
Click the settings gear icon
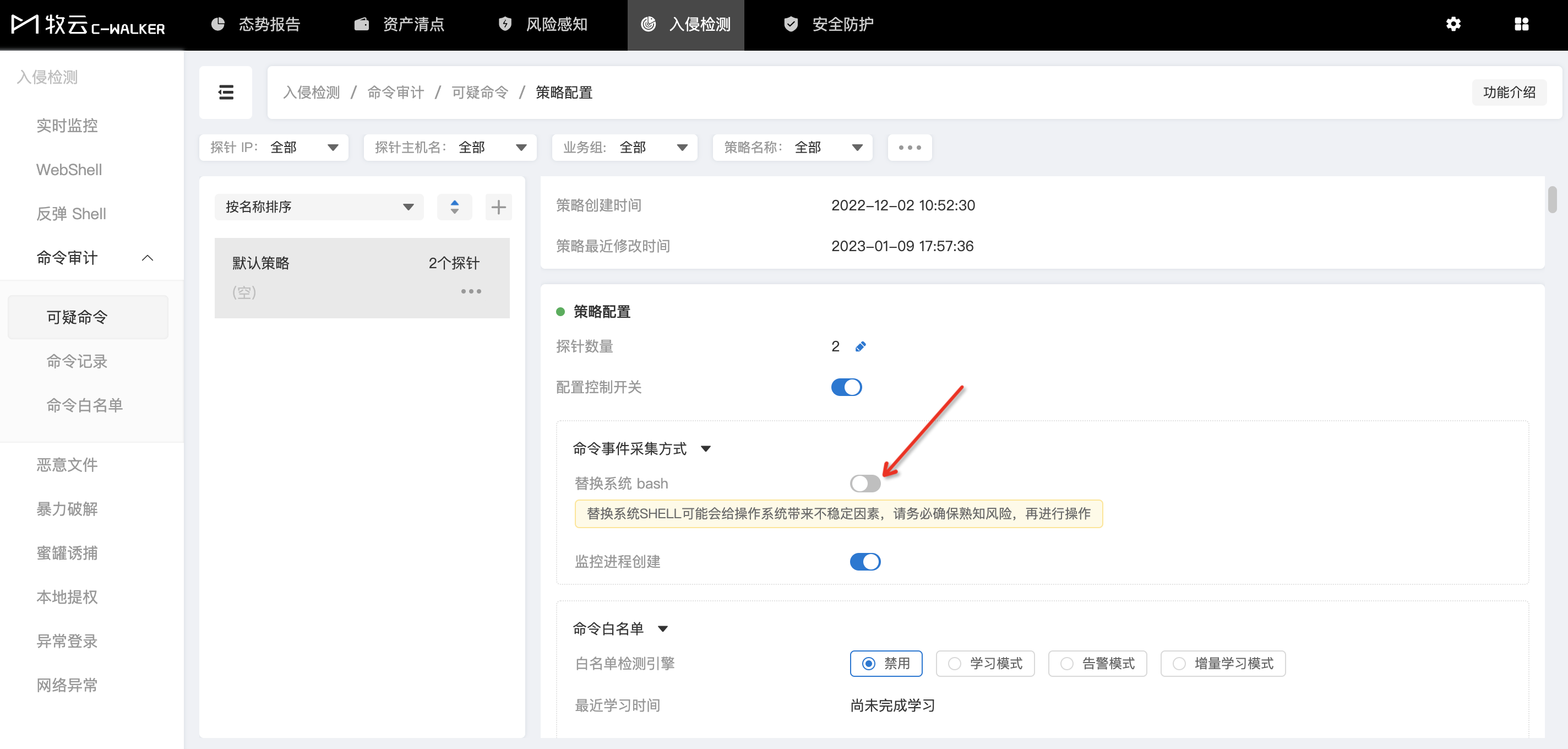click(x=1453, y=24)
